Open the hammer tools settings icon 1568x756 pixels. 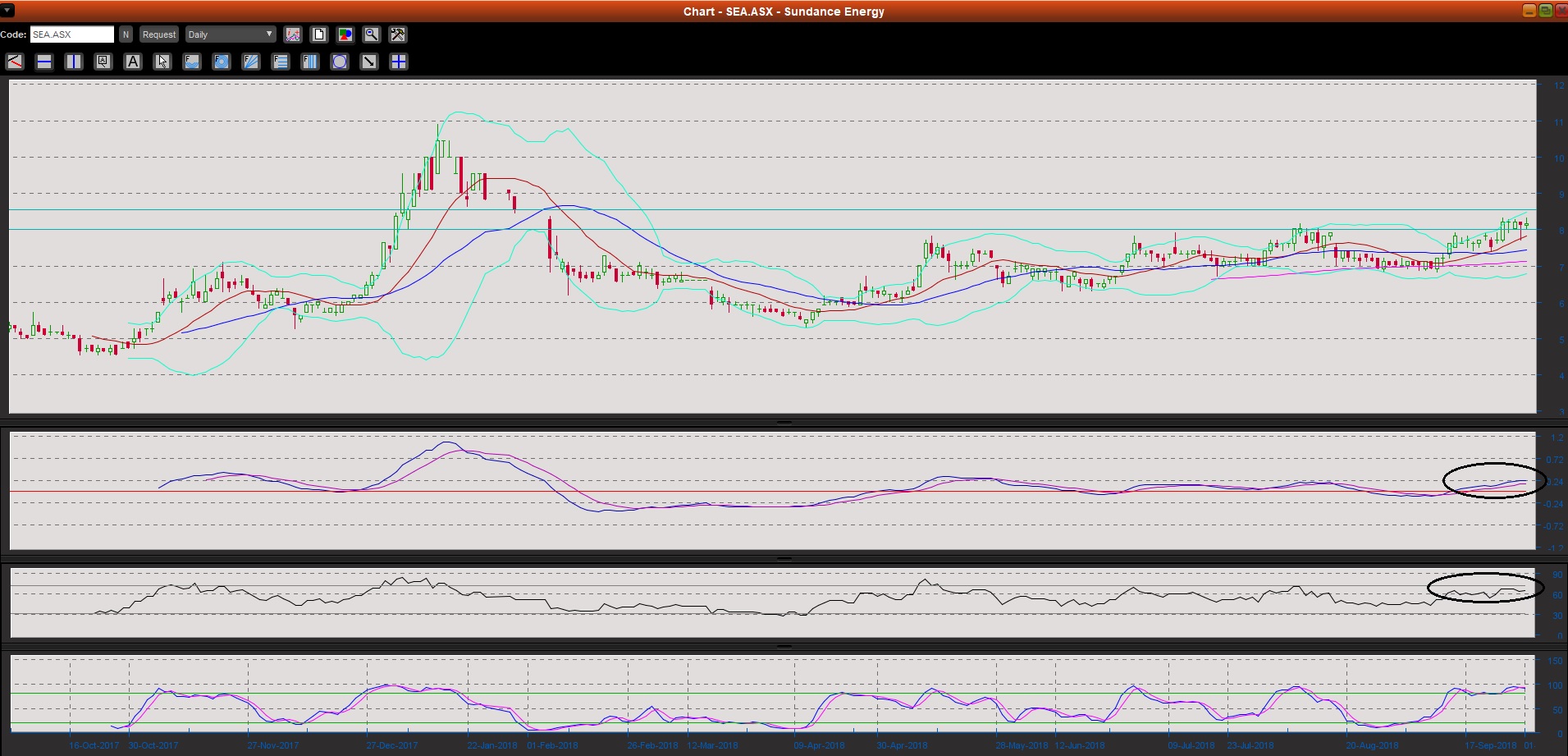[398, 34]
